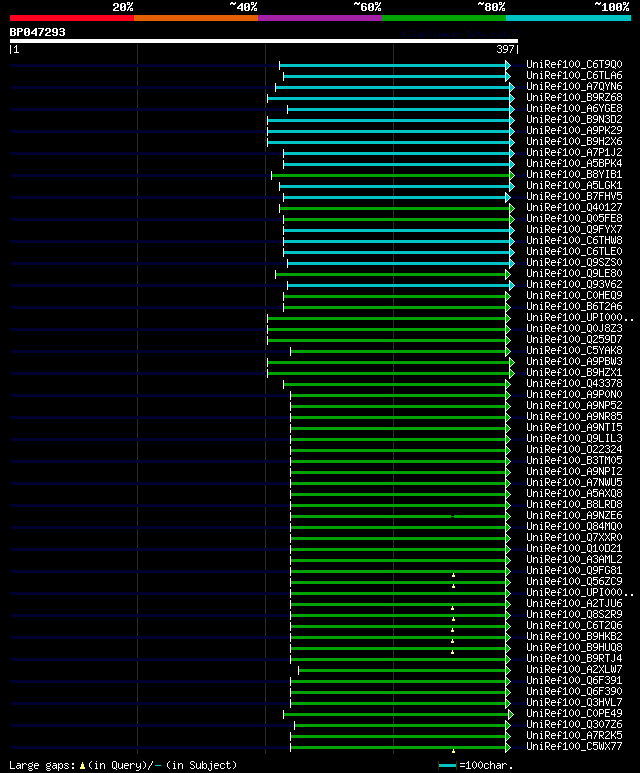Click the UniRef100_A2XLW7 subject name
The image size is (640, 773).
coord(574,670)
